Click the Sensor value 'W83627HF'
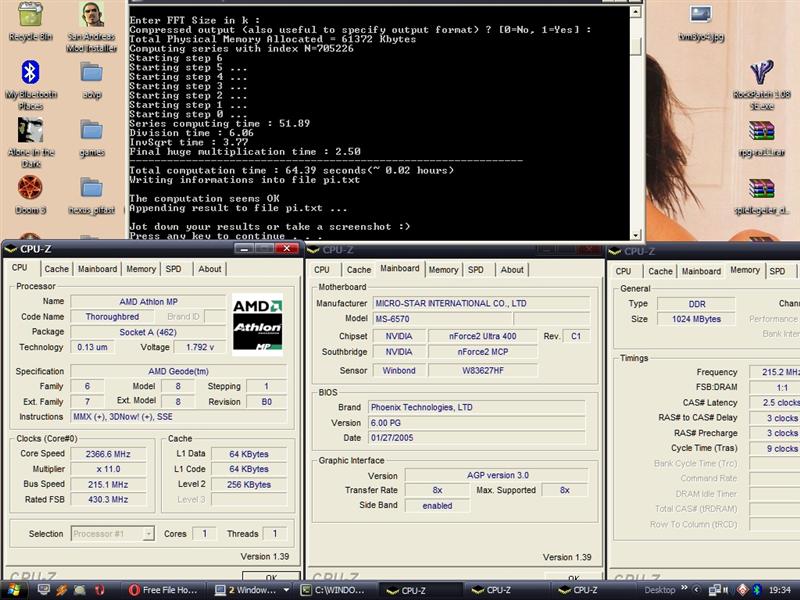800x600 pixels. 483,370
